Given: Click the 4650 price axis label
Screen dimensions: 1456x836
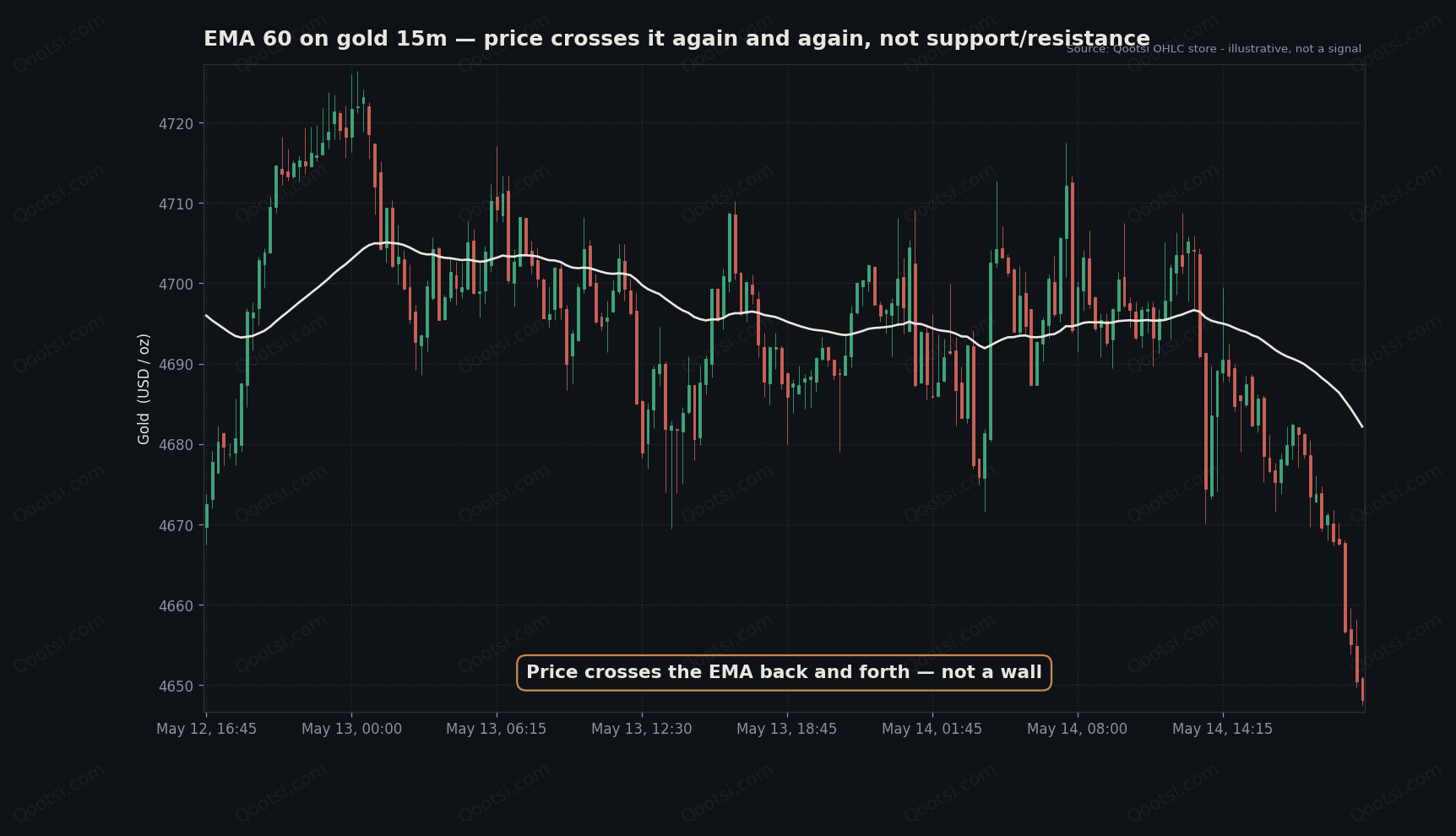Looking at the screenshot, I should click(x=176, y=687).
